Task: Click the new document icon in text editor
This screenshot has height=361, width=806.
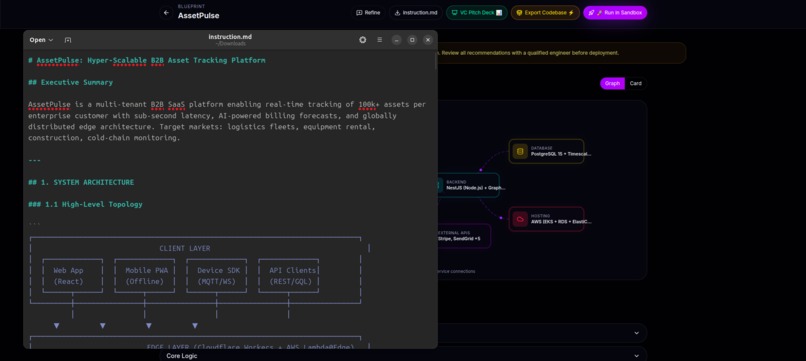Action: pyautogui.click(x=68, y=40)
